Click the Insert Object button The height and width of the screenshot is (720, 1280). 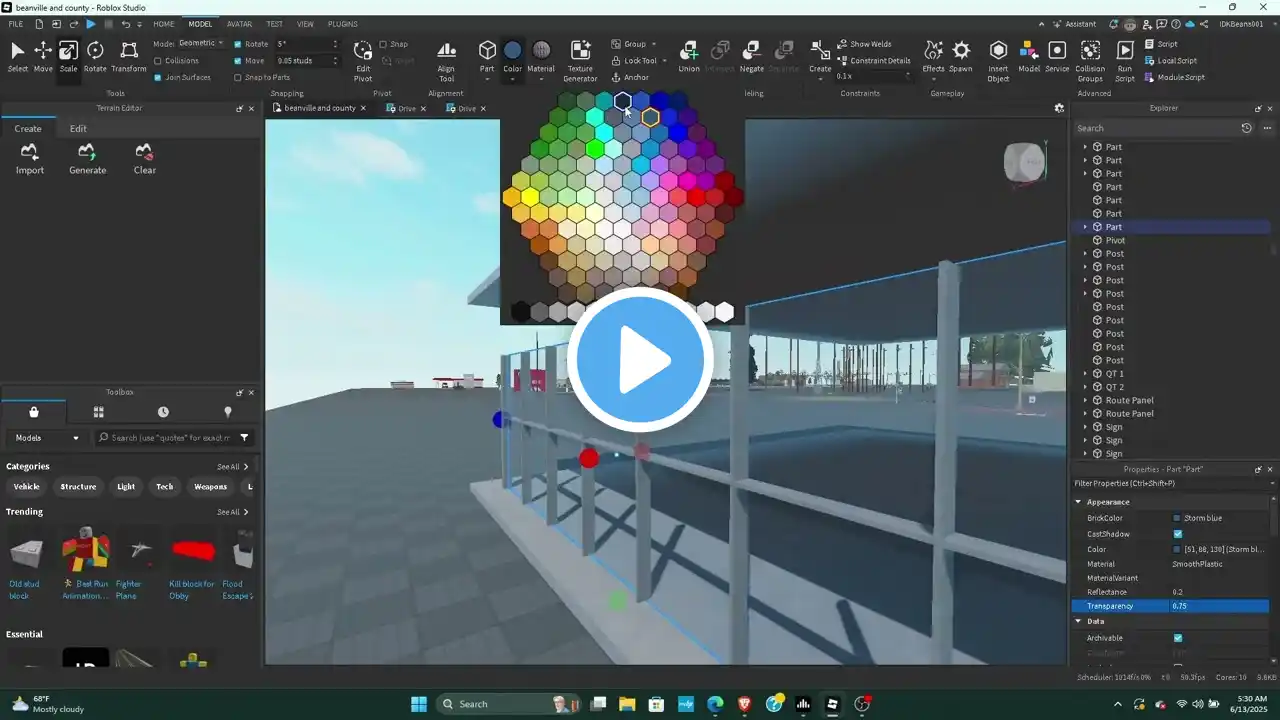pyautogui.click(x=998, y=61)
